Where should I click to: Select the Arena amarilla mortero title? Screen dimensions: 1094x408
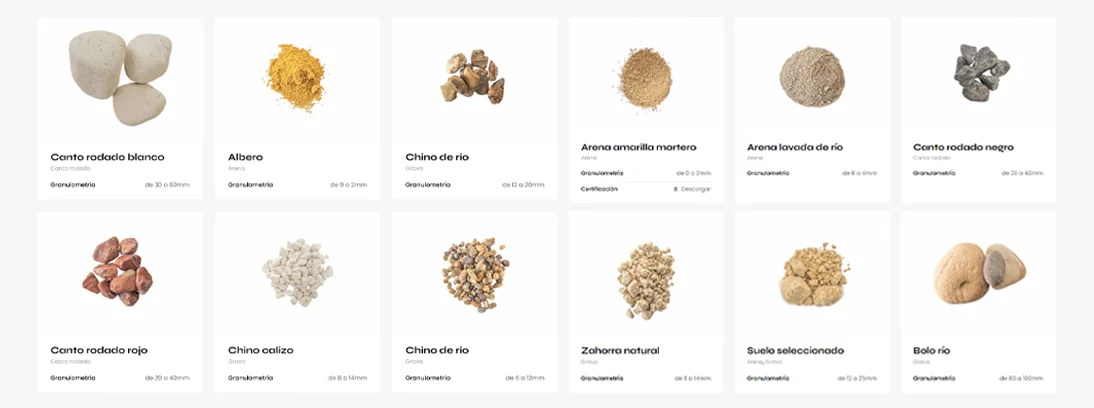[x=638, y=147]
